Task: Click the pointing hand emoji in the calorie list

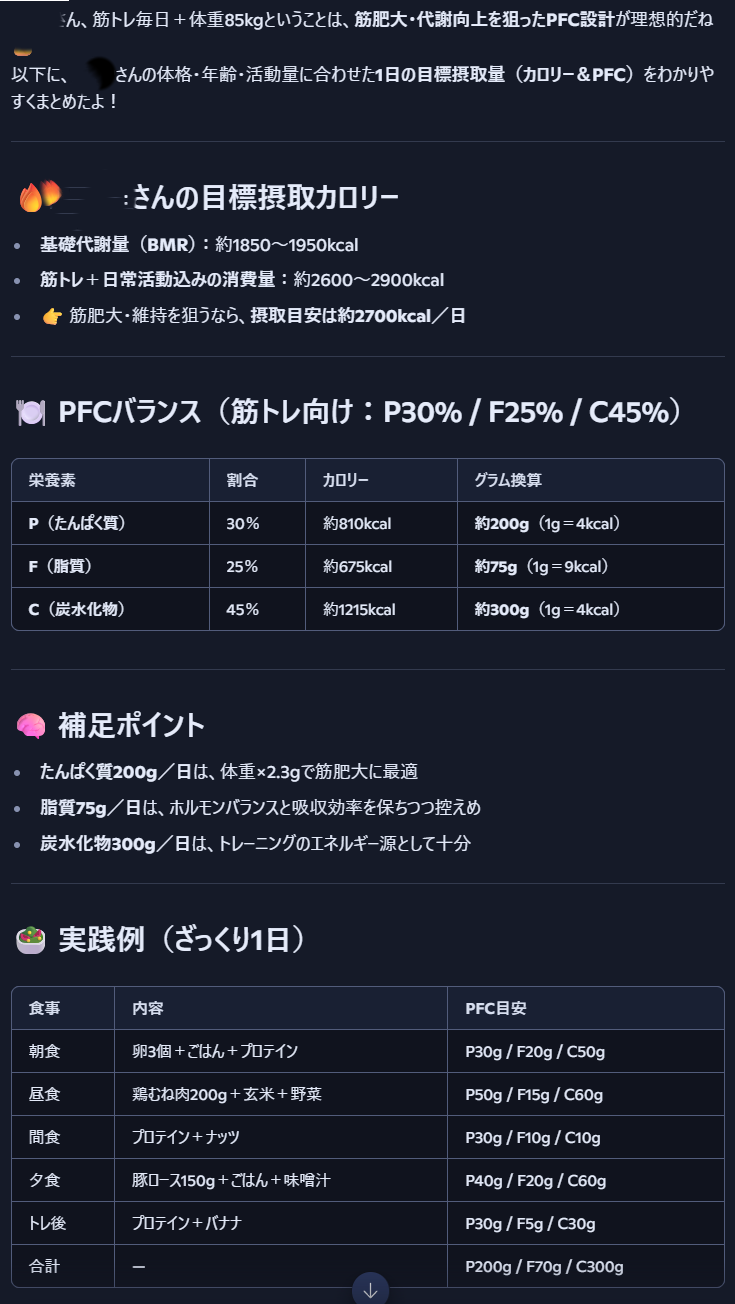Action: click(52, 316)
